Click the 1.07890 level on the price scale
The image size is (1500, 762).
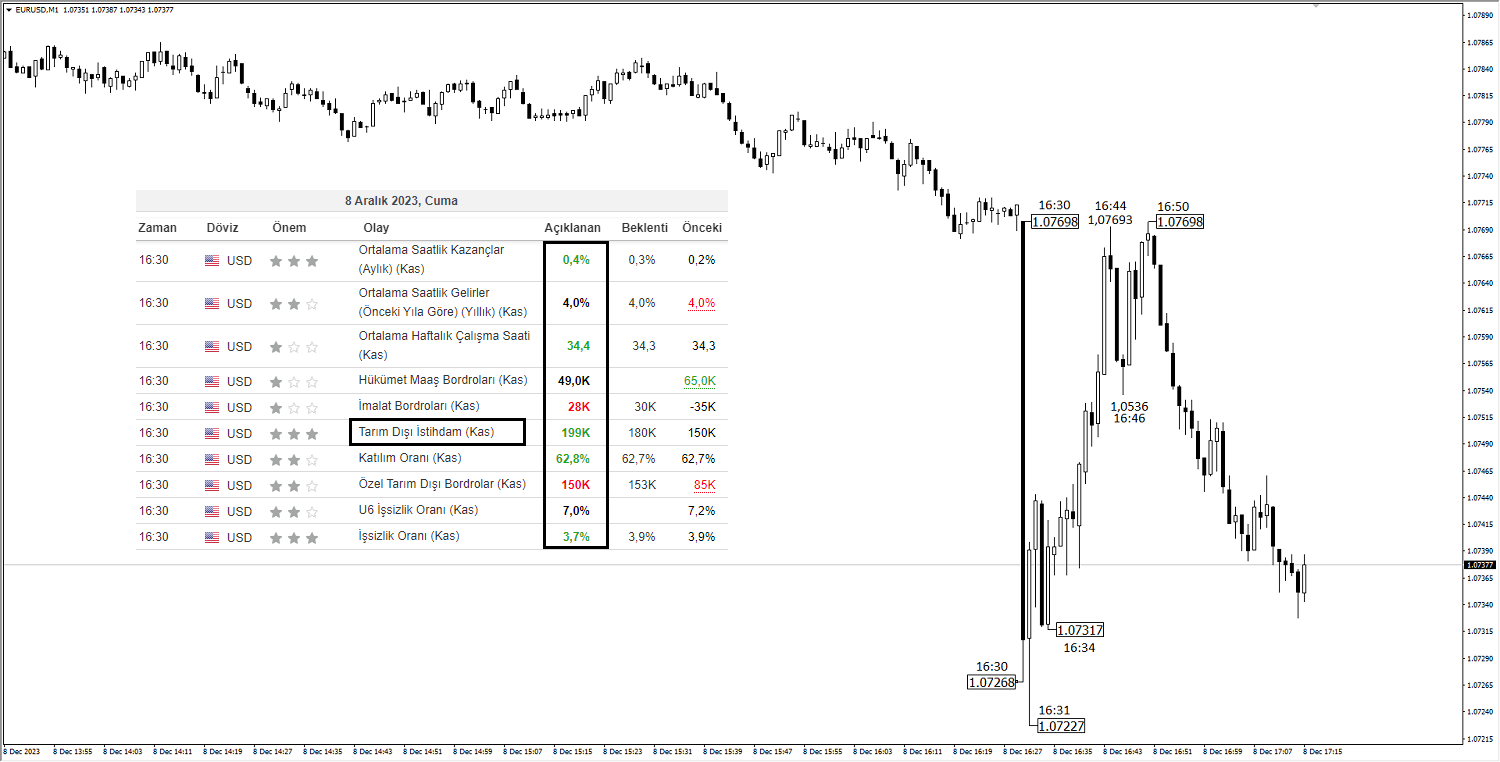[1479, 16]
